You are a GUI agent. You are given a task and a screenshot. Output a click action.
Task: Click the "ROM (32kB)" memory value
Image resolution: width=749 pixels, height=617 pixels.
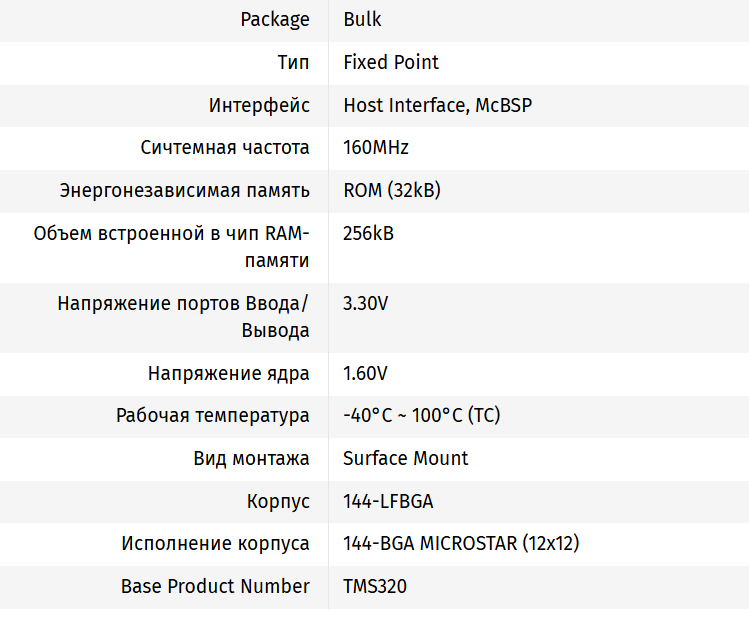392,190
